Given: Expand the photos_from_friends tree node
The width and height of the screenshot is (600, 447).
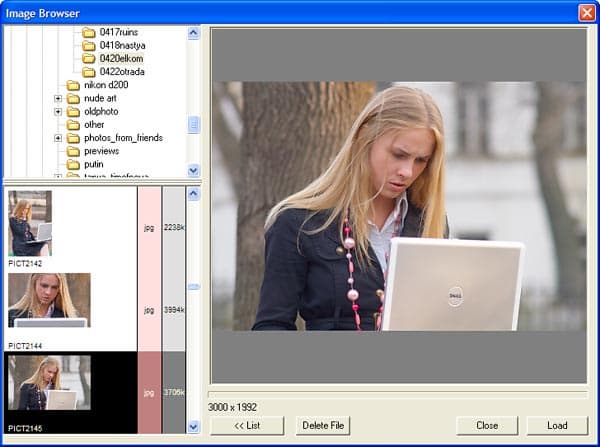Looking at the screenshot, I should [x=58, y=138].
